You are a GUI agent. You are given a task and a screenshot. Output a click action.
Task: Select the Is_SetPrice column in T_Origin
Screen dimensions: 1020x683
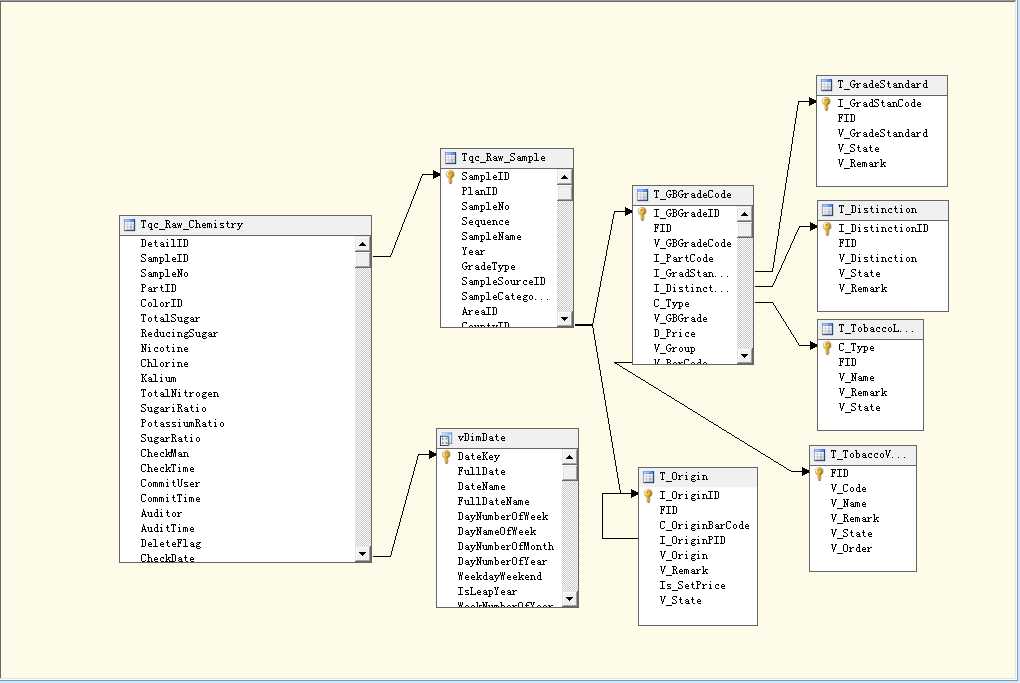[x=693, y=585]
